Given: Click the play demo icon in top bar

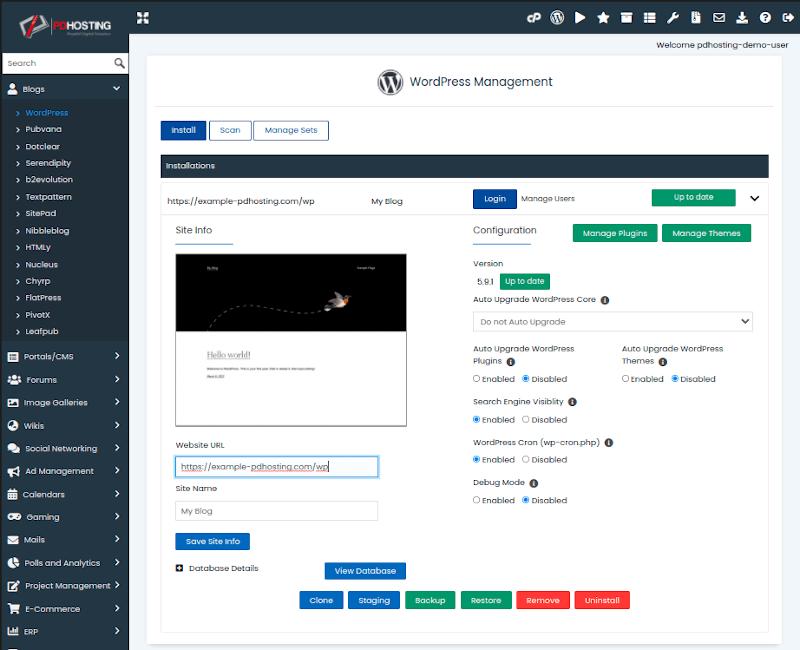Looking at the screenshot, I should click(x=580, y=18).
